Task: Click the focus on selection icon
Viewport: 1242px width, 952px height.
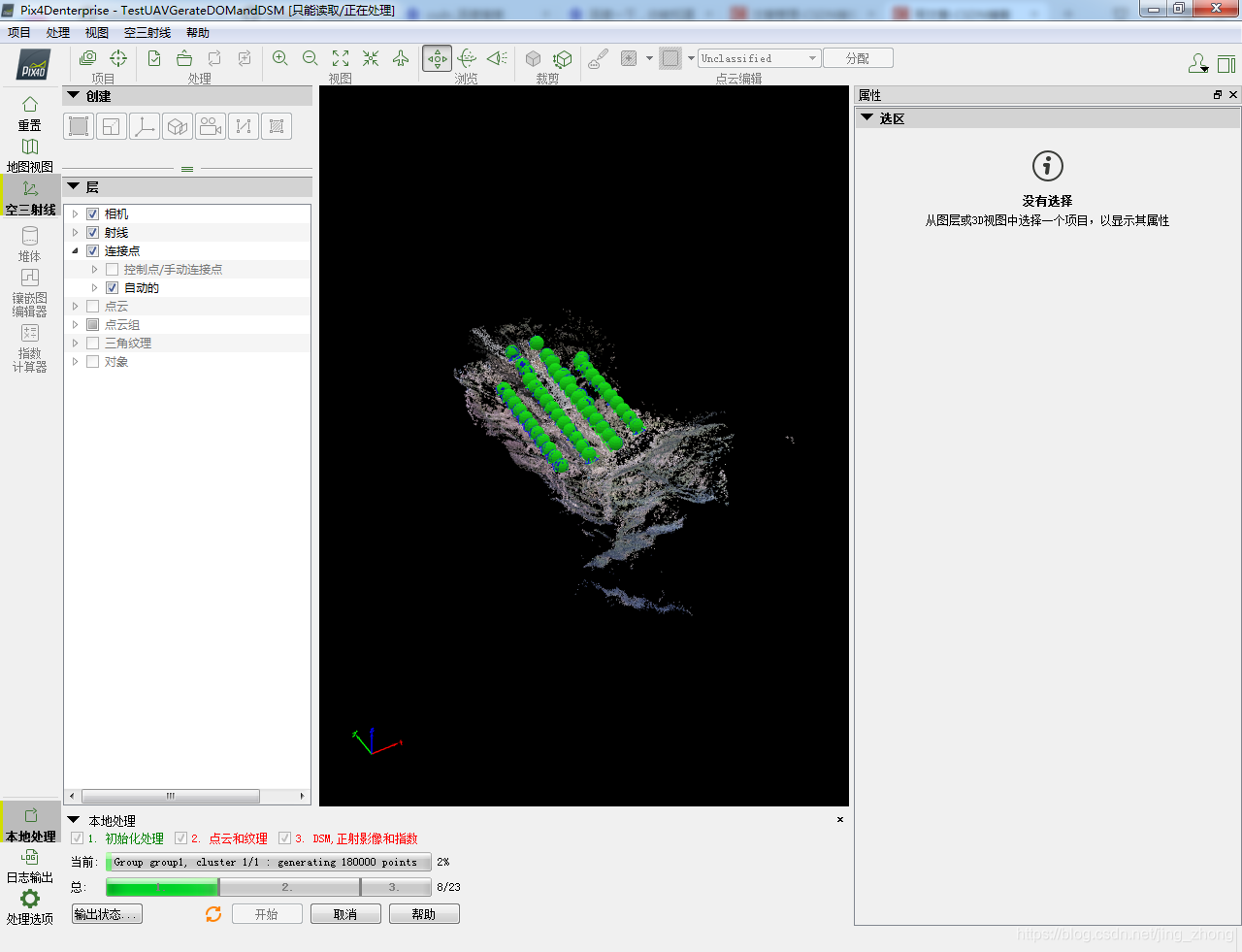Action: point(371,58)
